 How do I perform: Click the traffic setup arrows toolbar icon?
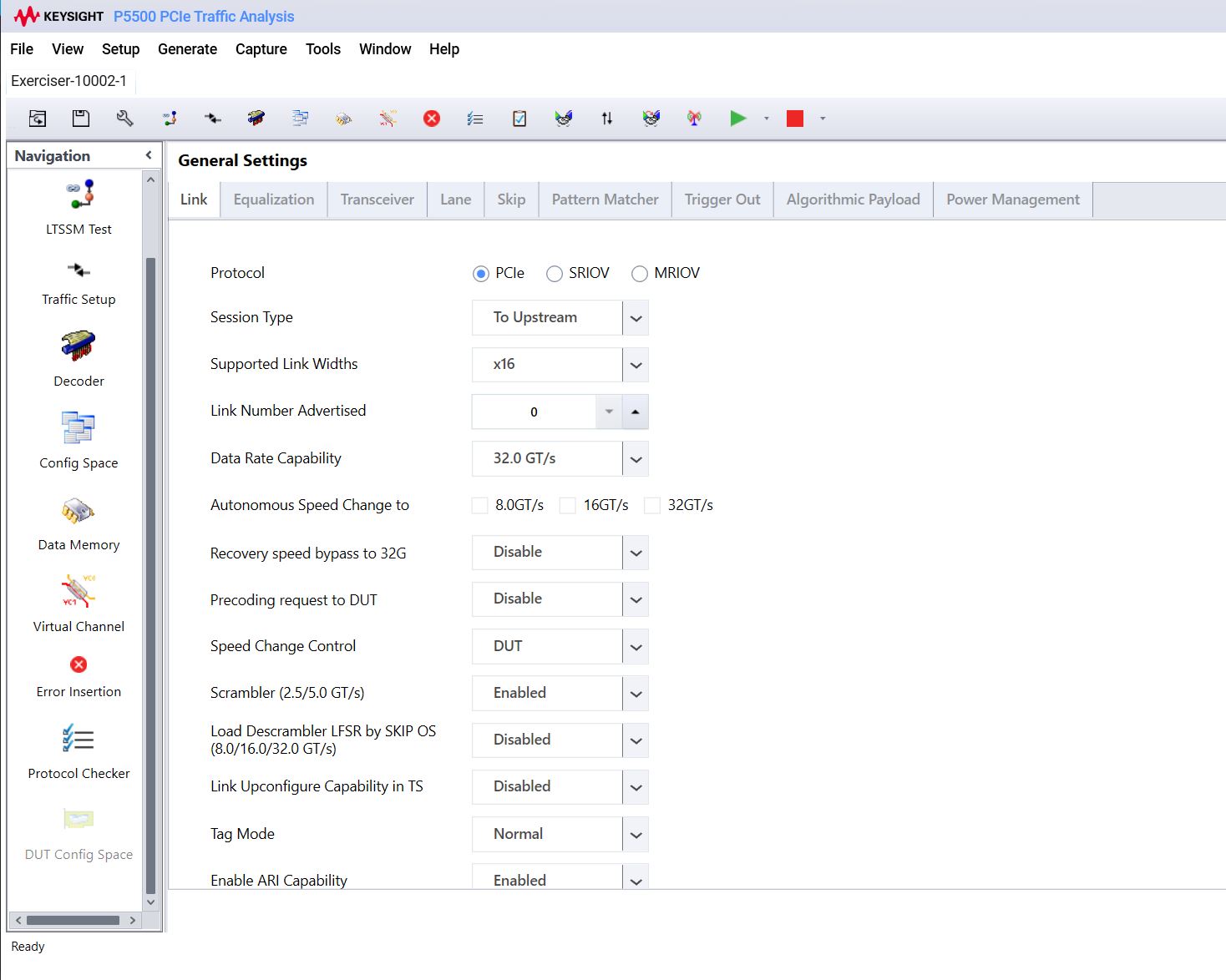point(213,119)
